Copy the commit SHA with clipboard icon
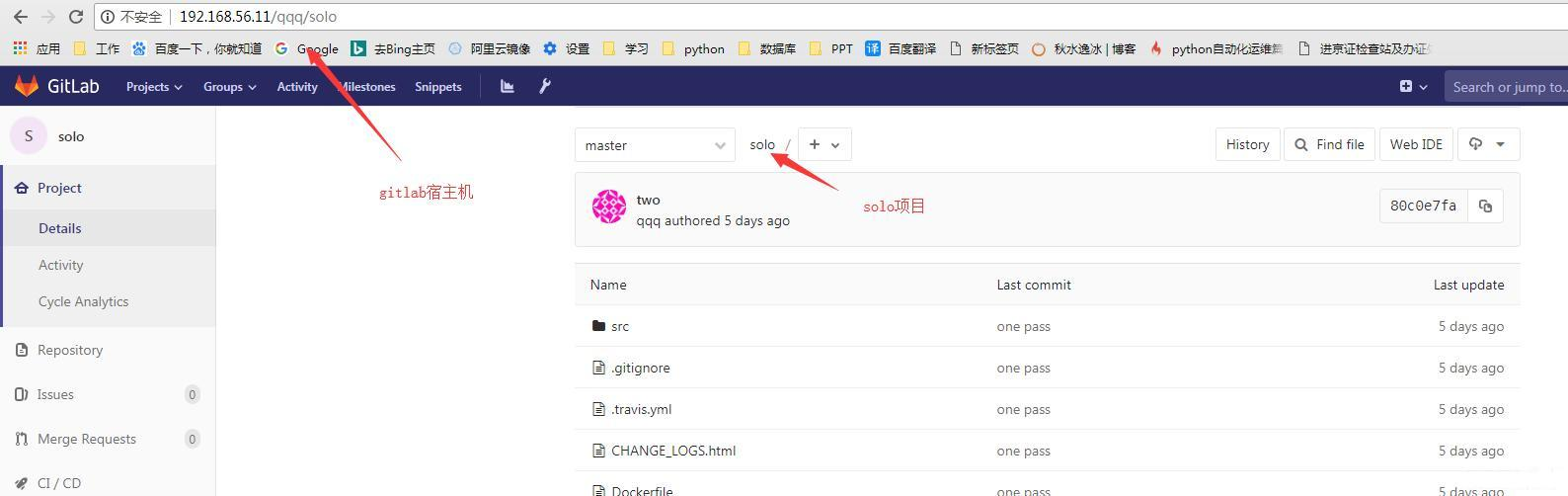Viewport: 1568px width, 496px height. (1485, 206)
